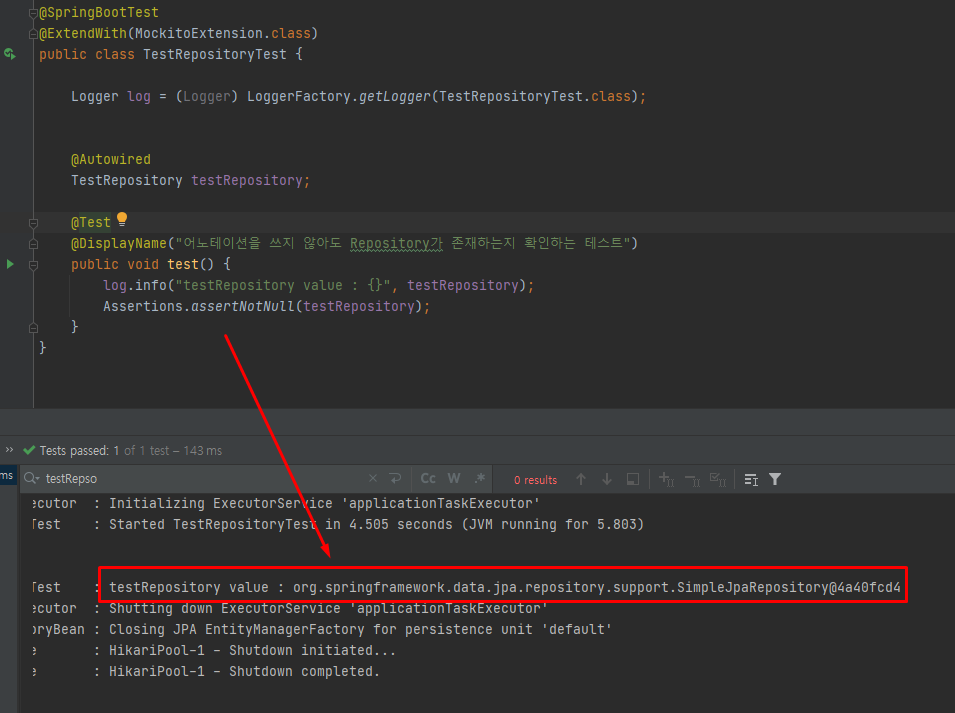Enable regex search (.*) option
955x713 pixels.
point(478,478)
